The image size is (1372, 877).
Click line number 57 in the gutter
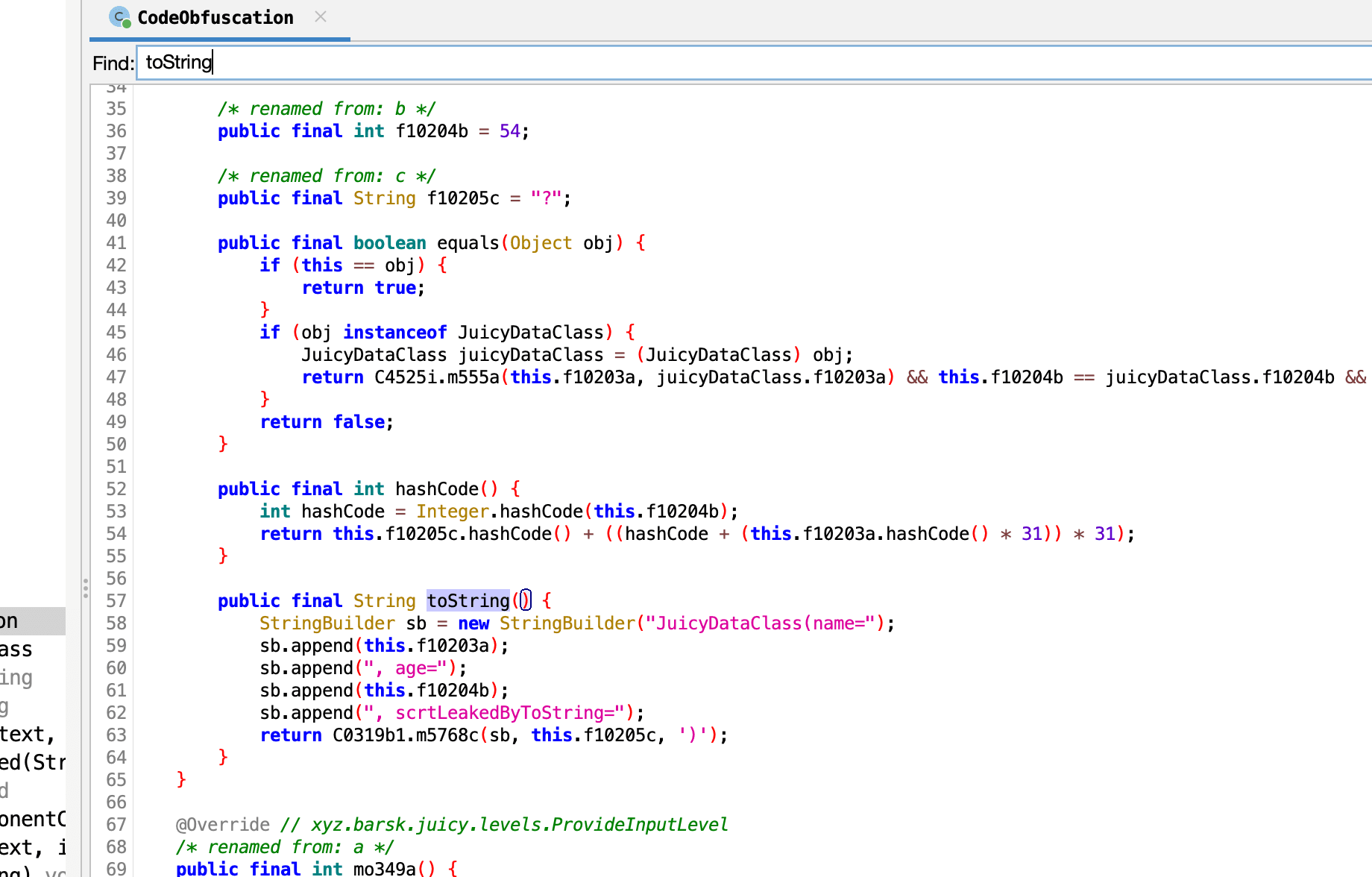coord(116,600)
